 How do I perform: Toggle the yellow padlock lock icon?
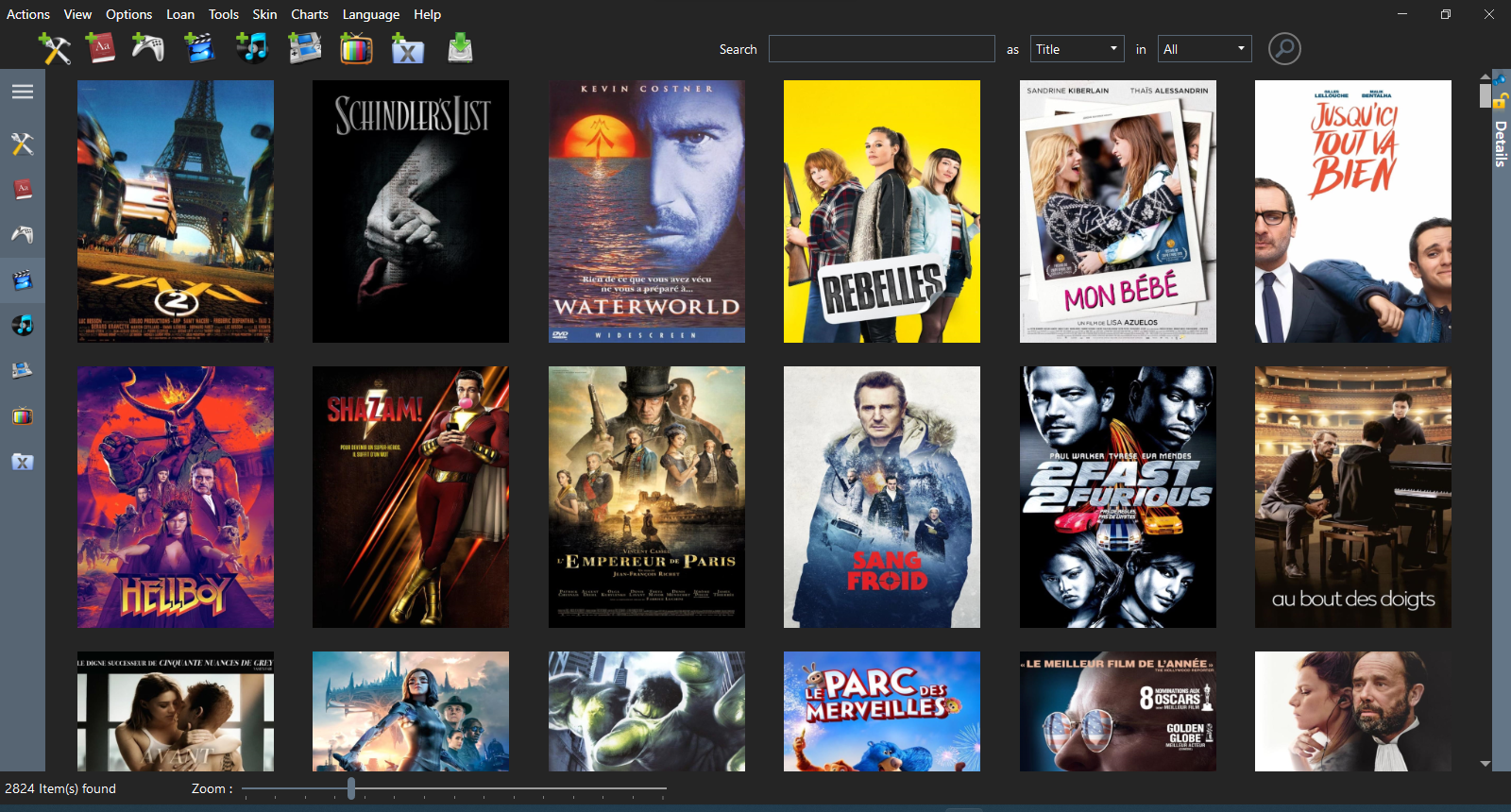(x=1500, y=100)
